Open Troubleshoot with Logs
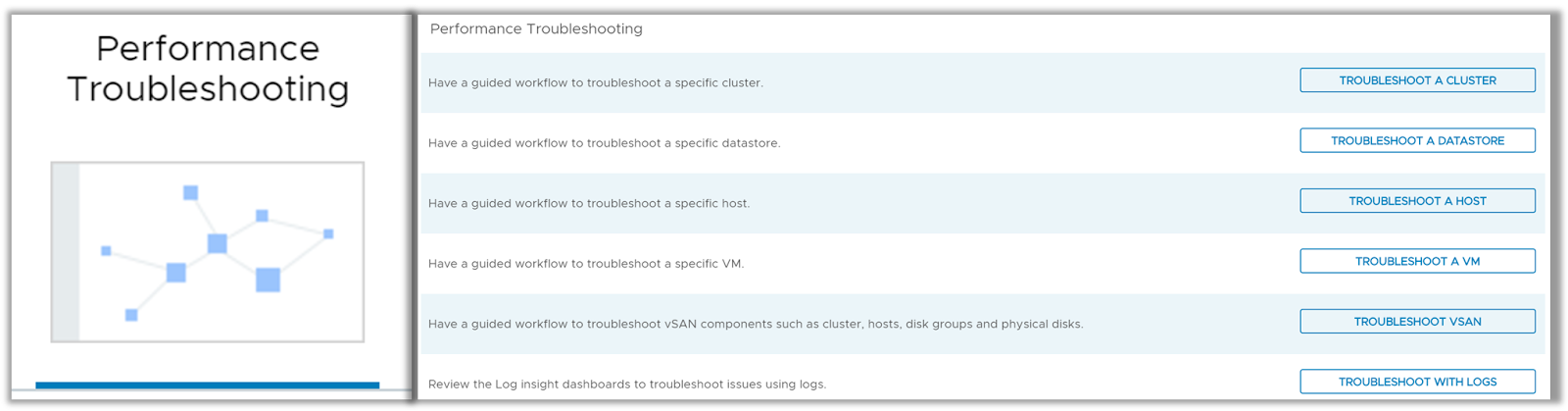1568x411 pixels. point(1417,382)
